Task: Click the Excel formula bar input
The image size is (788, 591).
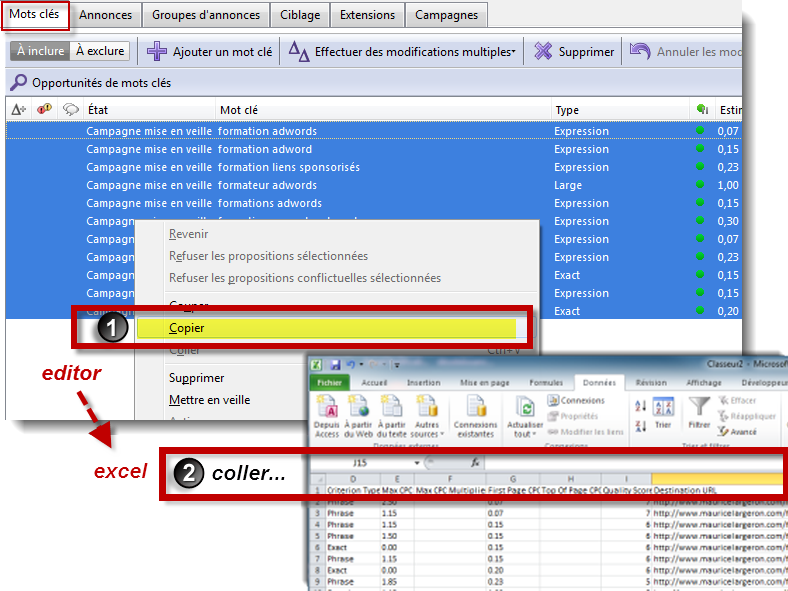Action: (x=632, y=463)
